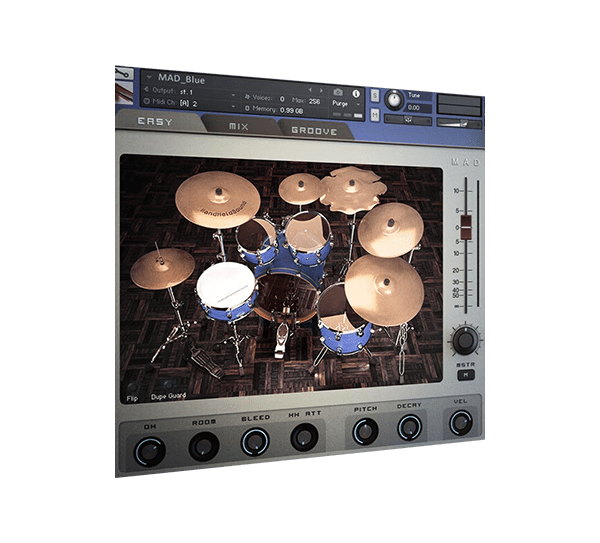Toggle the Flip switch
This screenshot has height=543, width=600.
click(132, 387)
